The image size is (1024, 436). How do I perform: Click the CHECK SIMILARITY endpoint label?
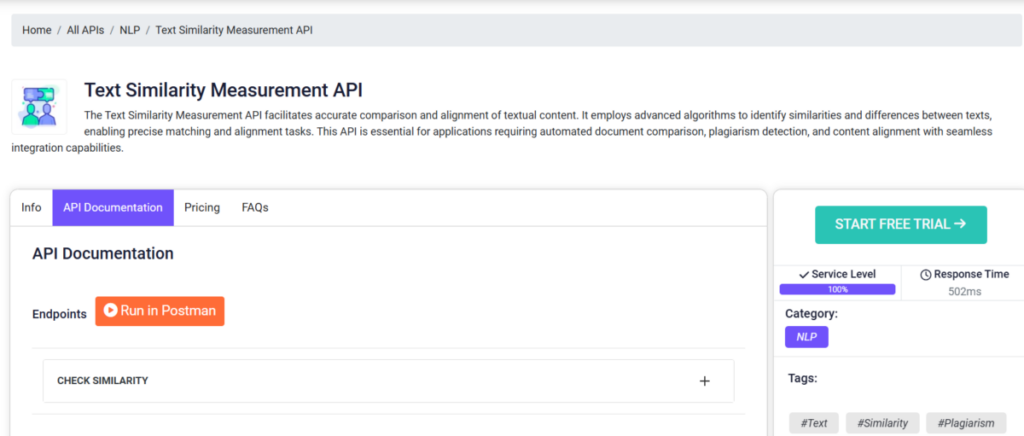coord(103,381)
